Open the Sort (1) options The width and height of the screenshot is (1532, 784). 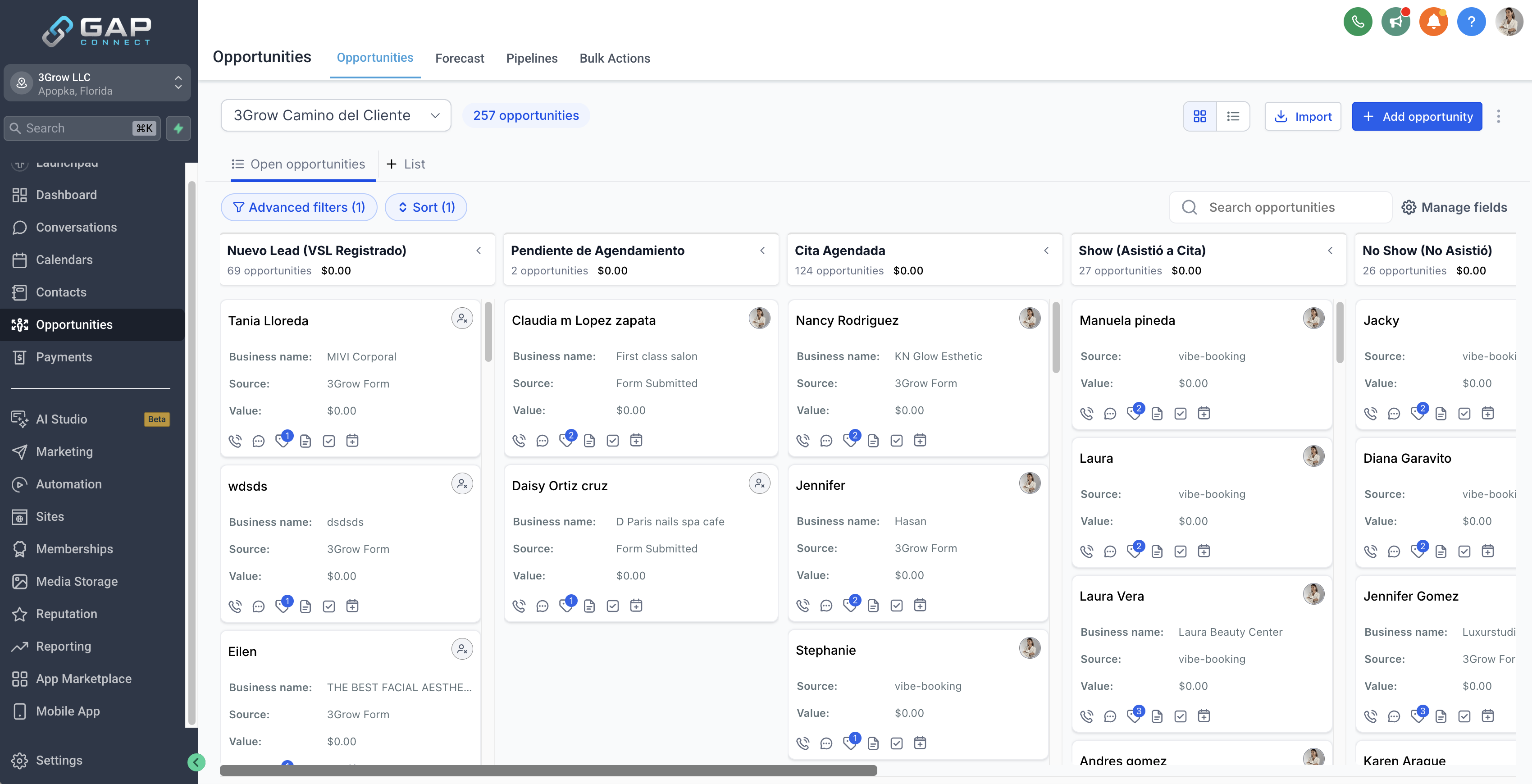pos(426,207)
